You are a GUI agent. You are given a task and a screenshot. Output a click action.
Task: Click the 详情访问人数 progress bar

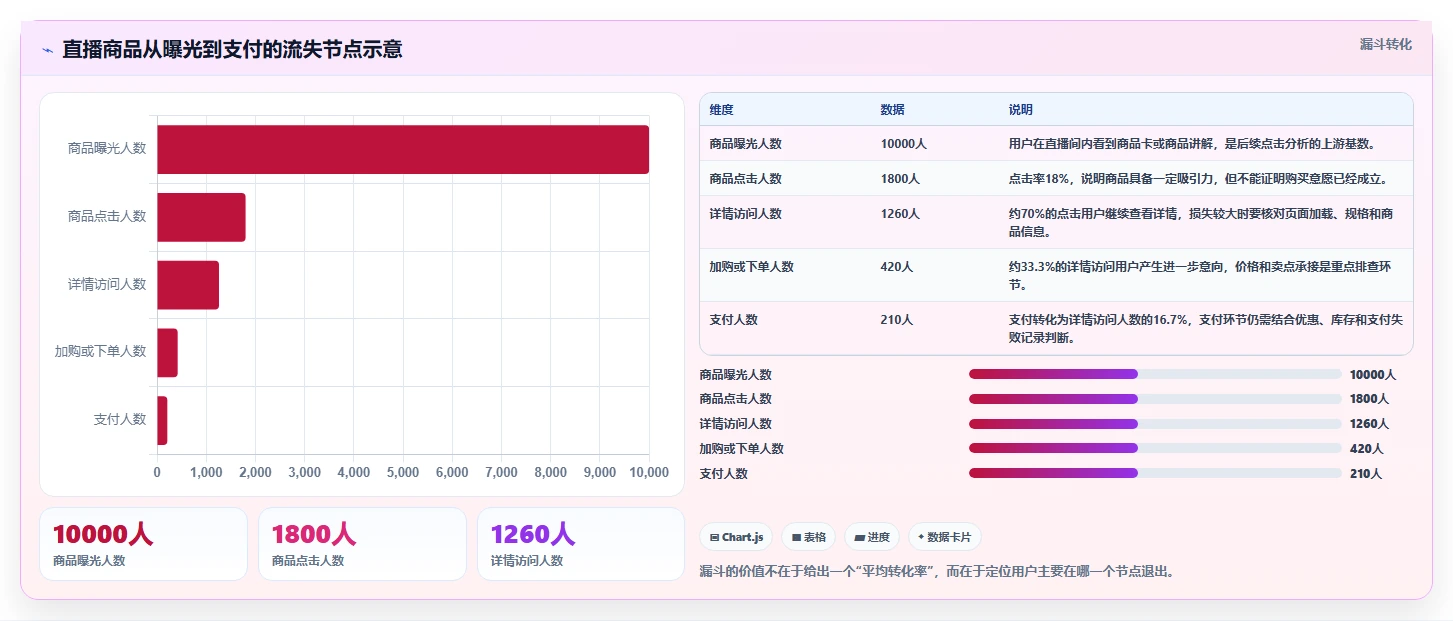click(1155, 424)
